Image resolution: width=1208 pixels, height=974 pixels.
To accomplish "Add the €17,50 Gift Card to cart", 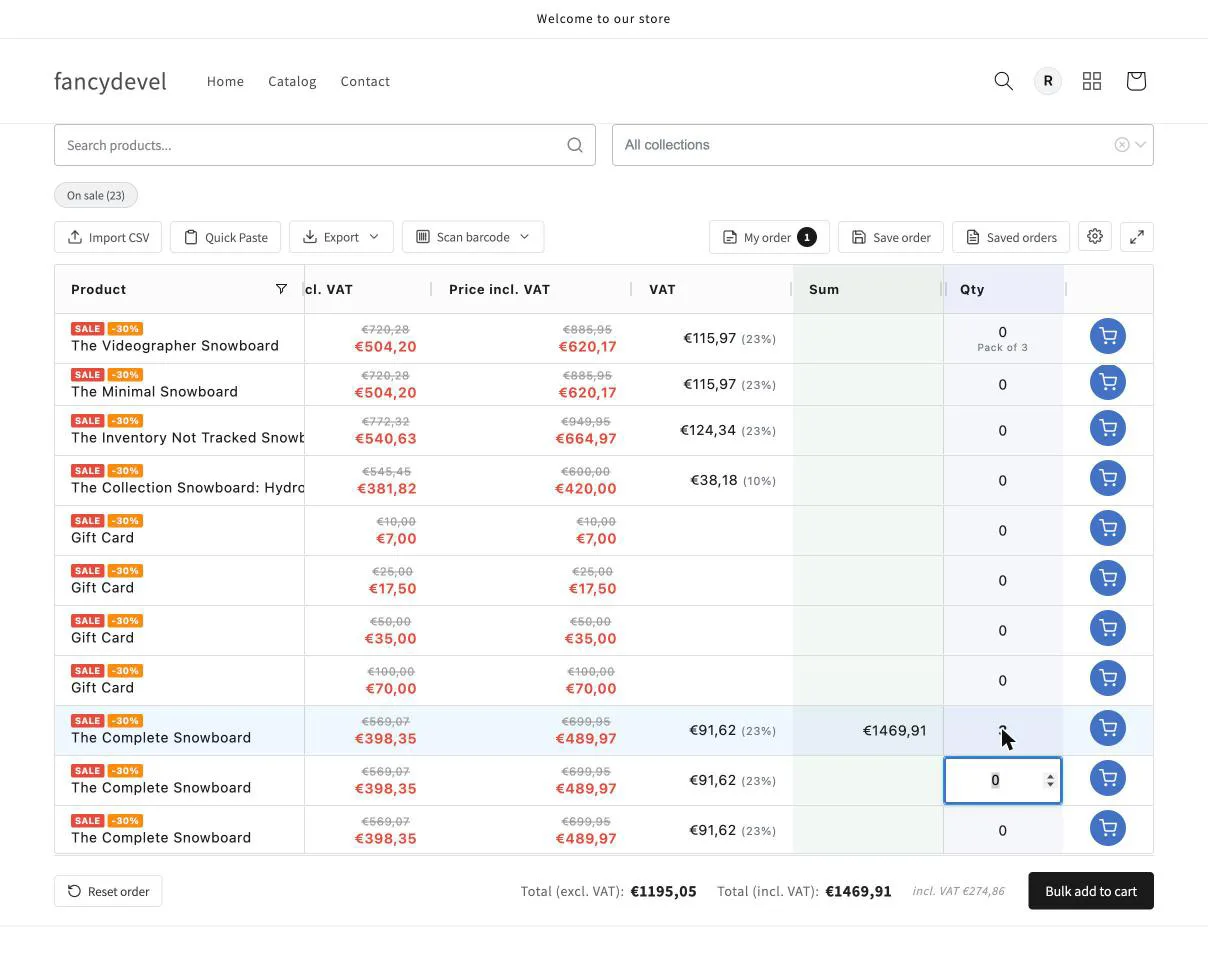I will [1108, 578].
